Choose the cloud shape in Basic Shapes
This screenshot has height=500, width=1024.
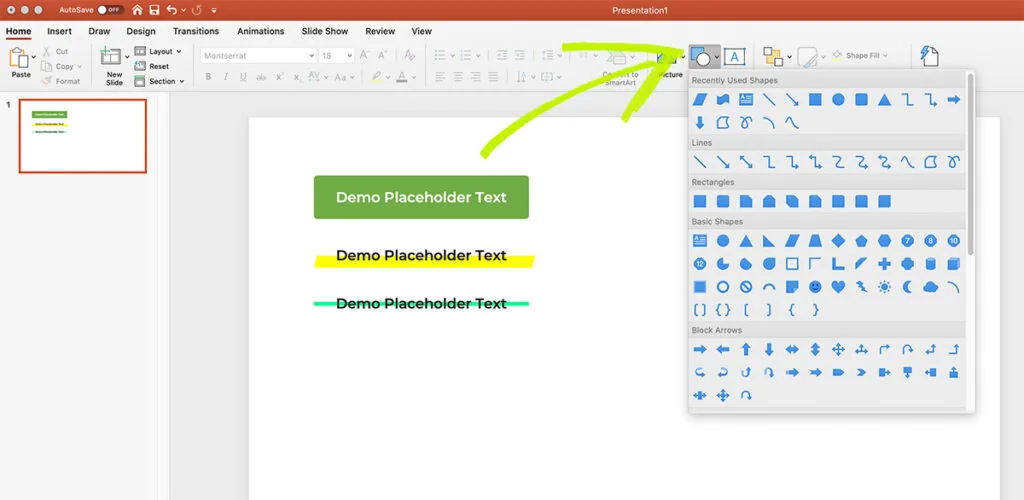coord(931,287)
